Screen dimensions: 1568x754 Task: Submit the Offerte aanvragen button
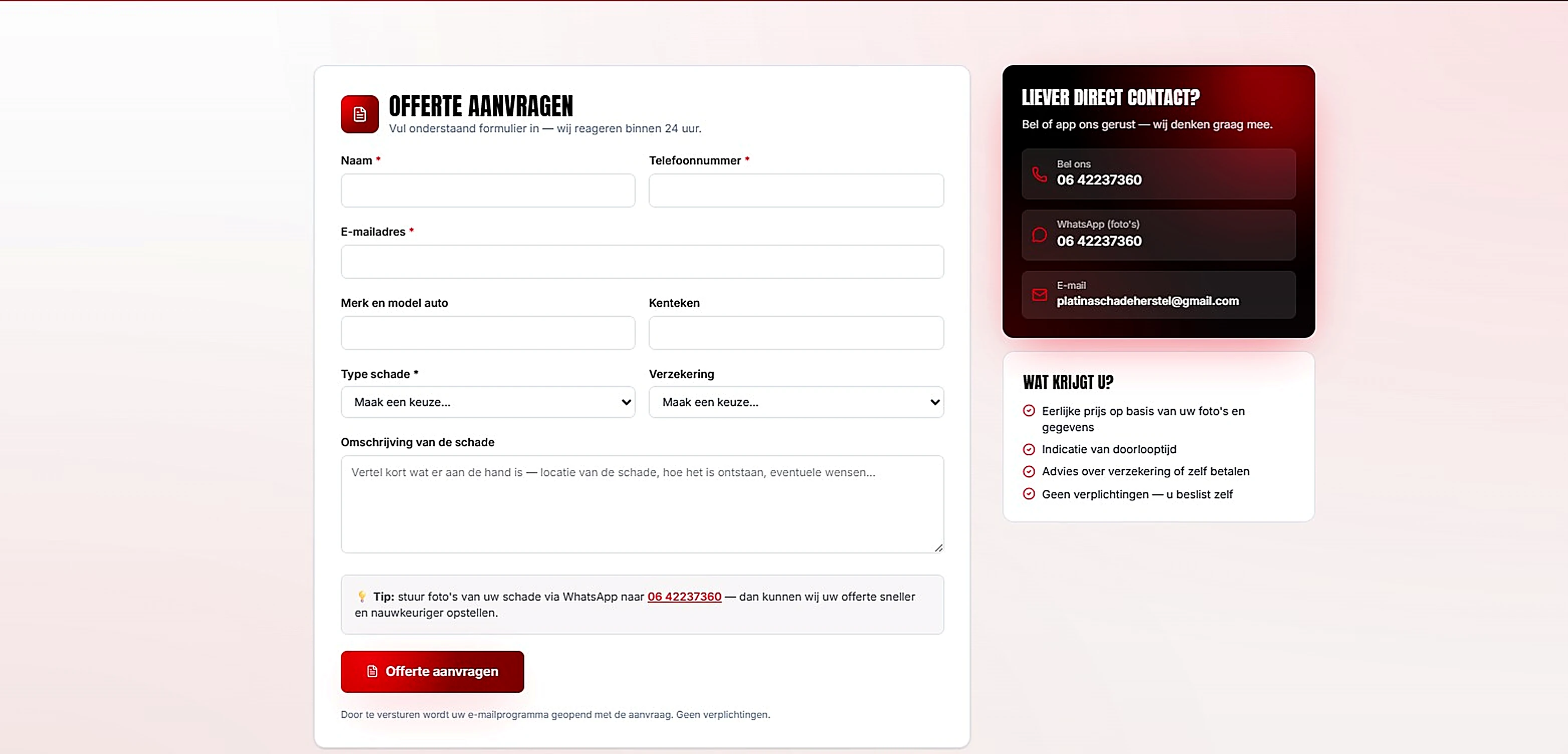point(432,671)
